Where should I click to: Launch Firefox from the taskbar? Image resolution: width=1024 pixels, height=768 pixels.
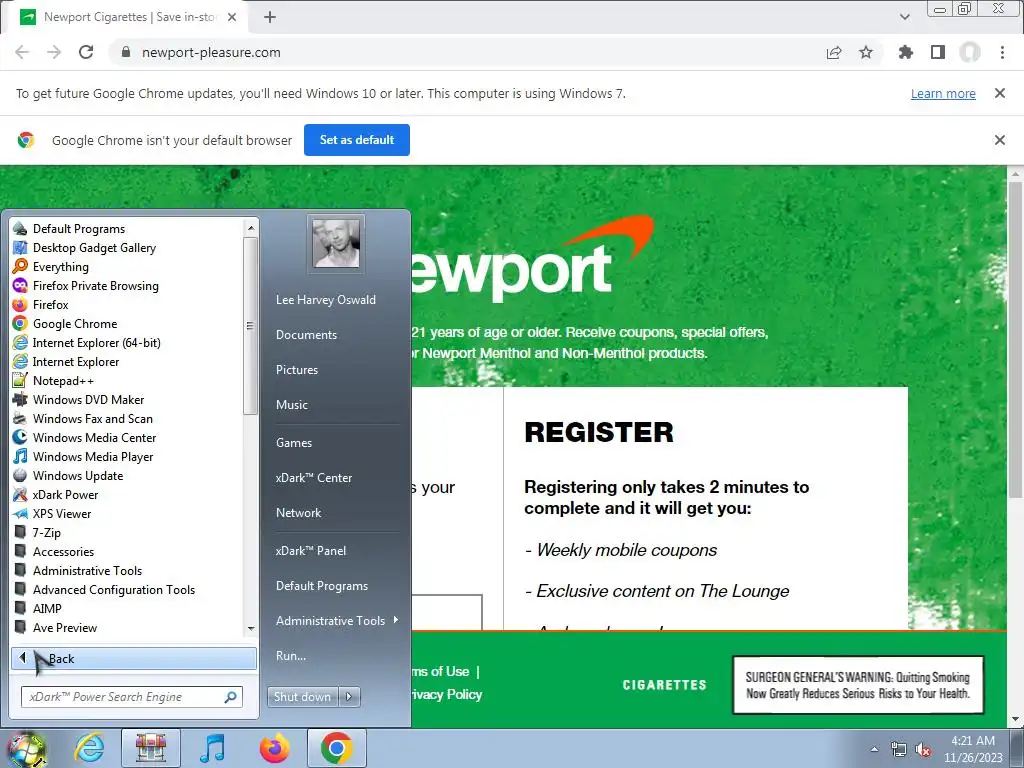(x=274, y=748)
